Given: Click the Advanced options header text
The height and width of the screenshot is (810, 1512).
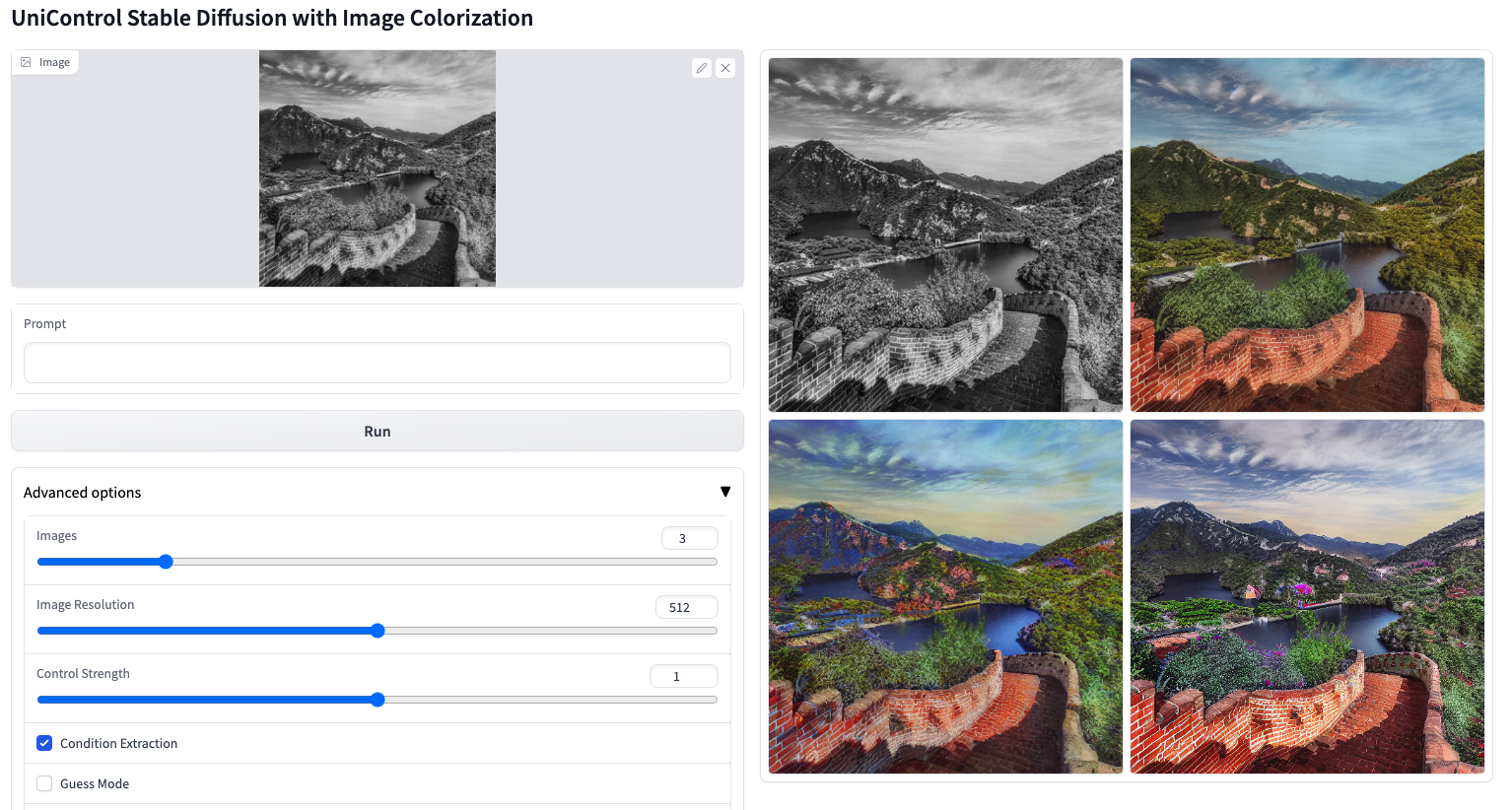Looking at the screenshot, I should point(82,493).
